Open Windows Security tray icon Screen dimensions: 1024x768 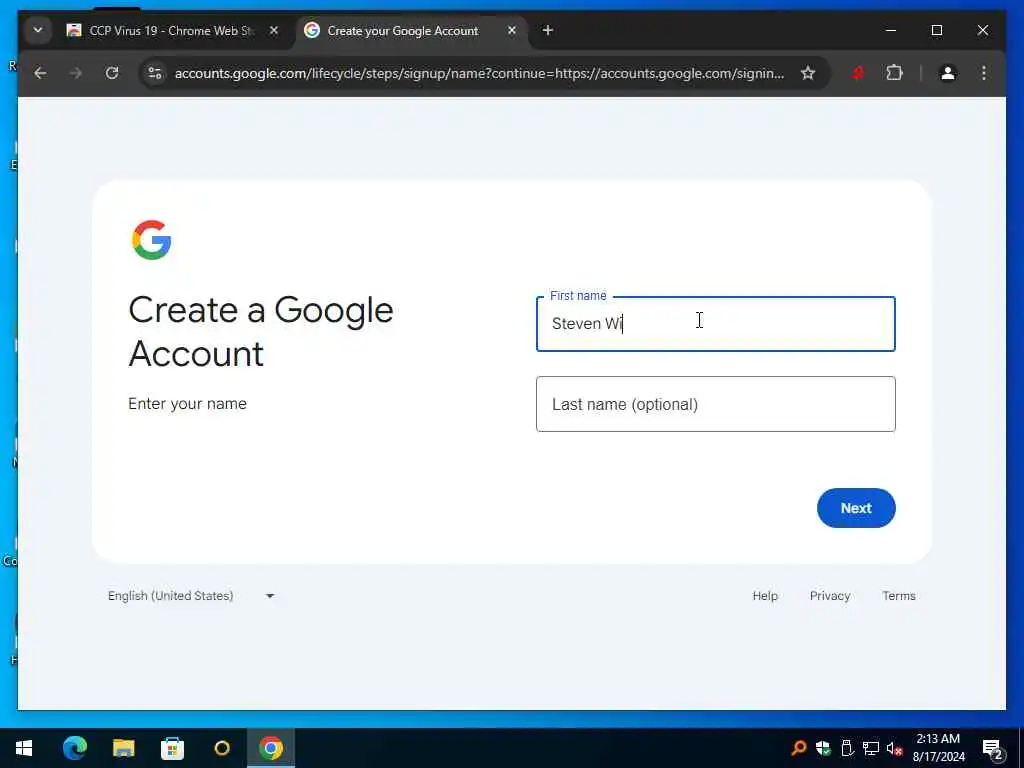click(x=824, y=748)
